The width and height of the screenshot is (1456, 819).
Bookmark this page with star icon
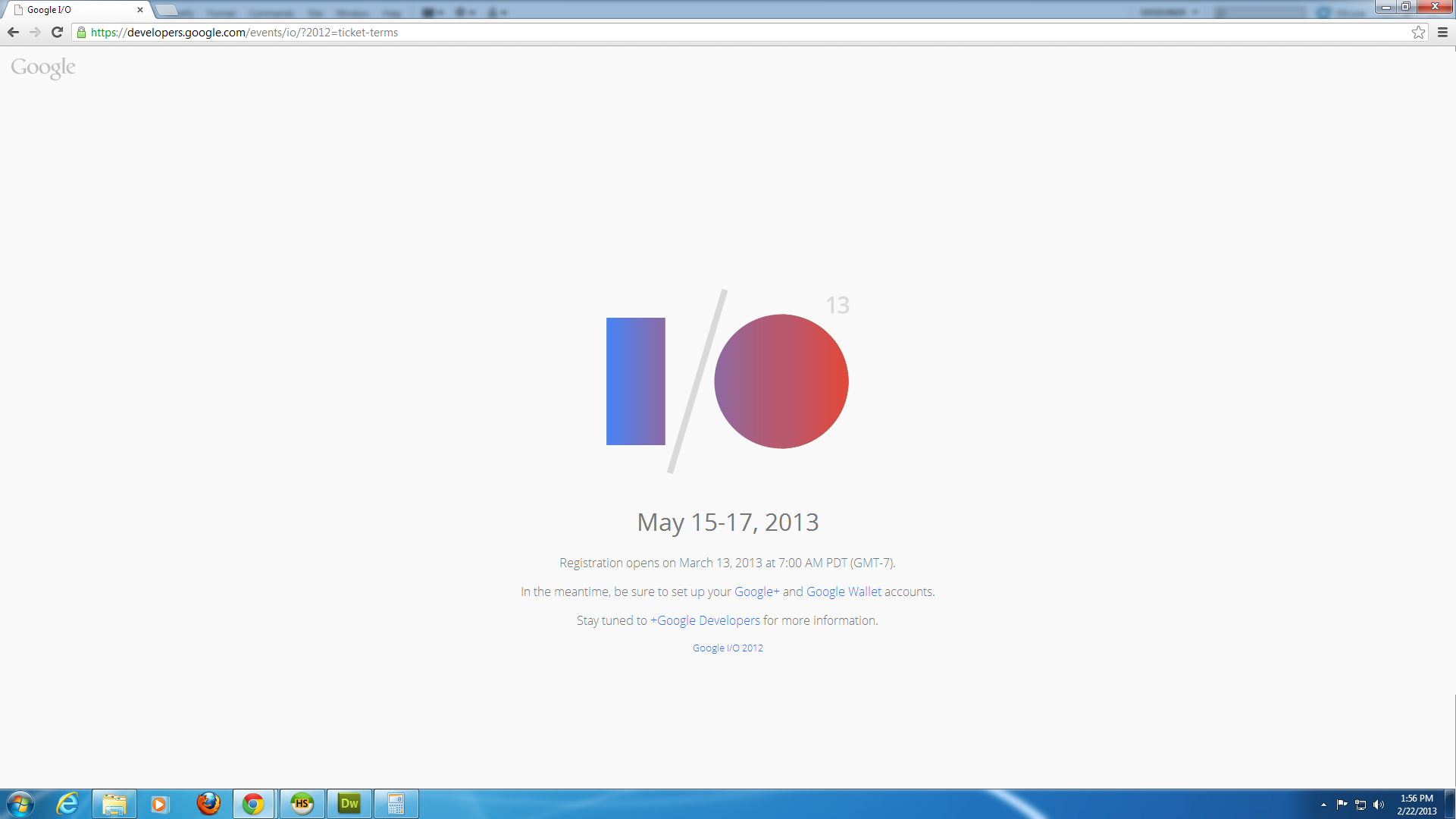1418,33
